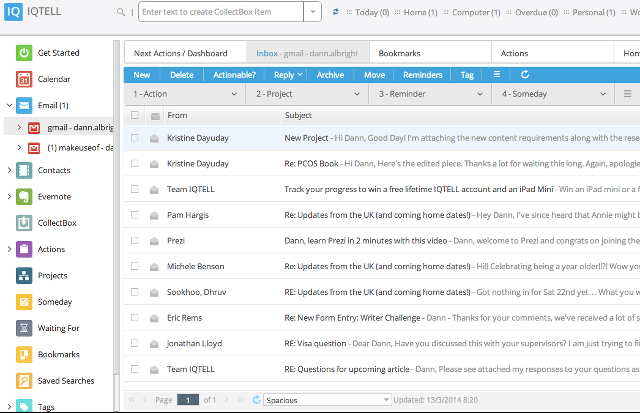
Task: Click the menu icon right of 4 - Someday
Action: (x=628, y=94)
